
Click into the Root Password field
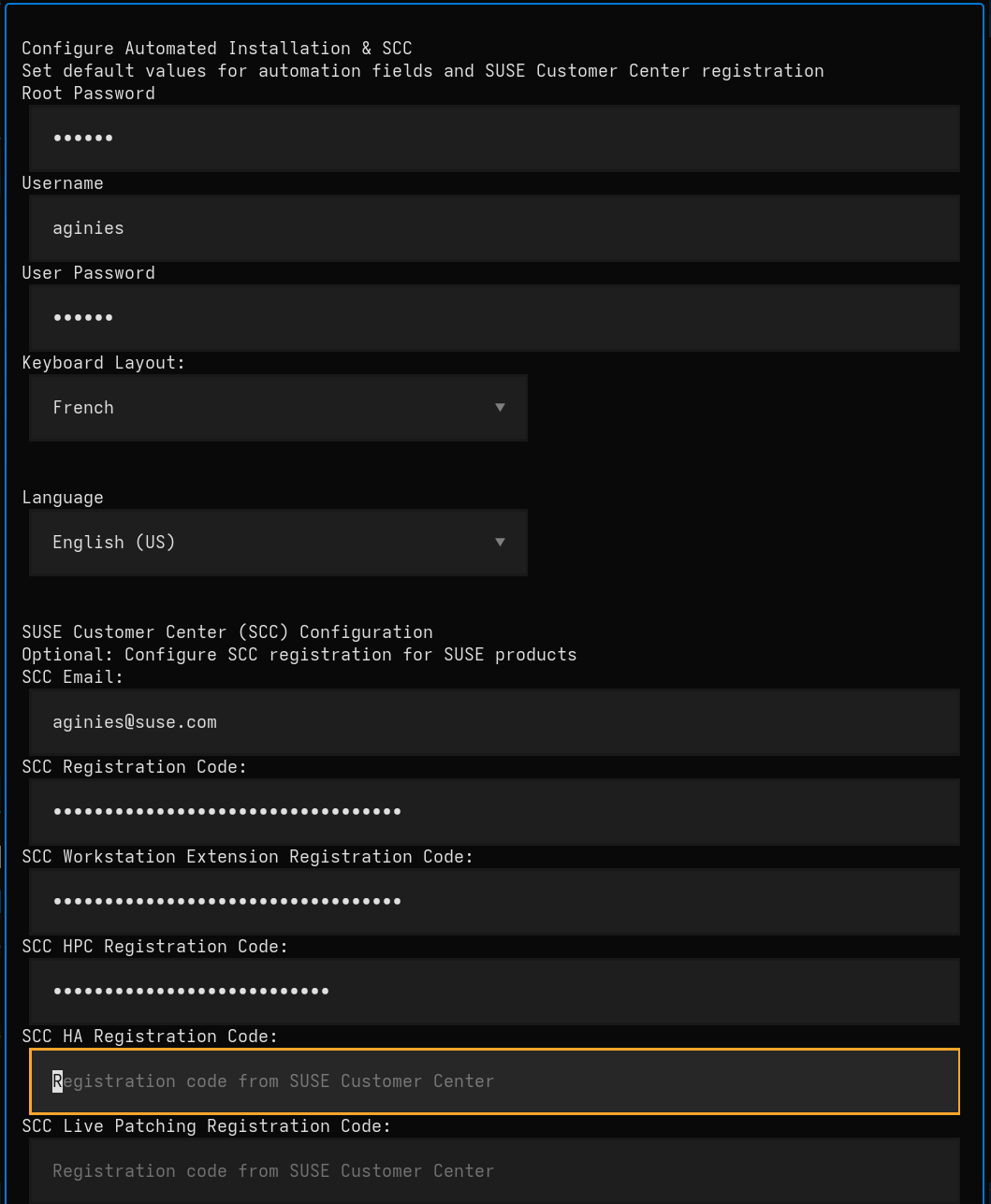pyautogui.click(x=494, y=138)
